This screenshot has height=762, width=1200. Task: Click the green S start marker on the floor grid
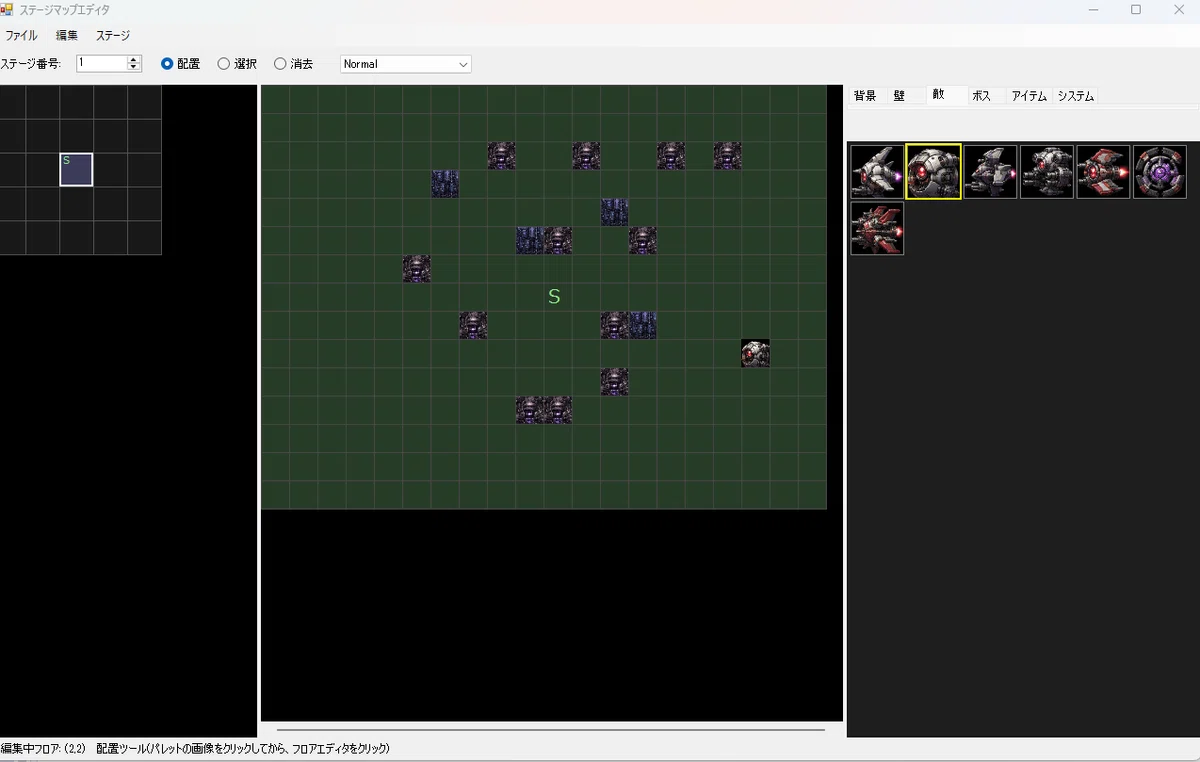pyautogui.click(x=554, y=297)
